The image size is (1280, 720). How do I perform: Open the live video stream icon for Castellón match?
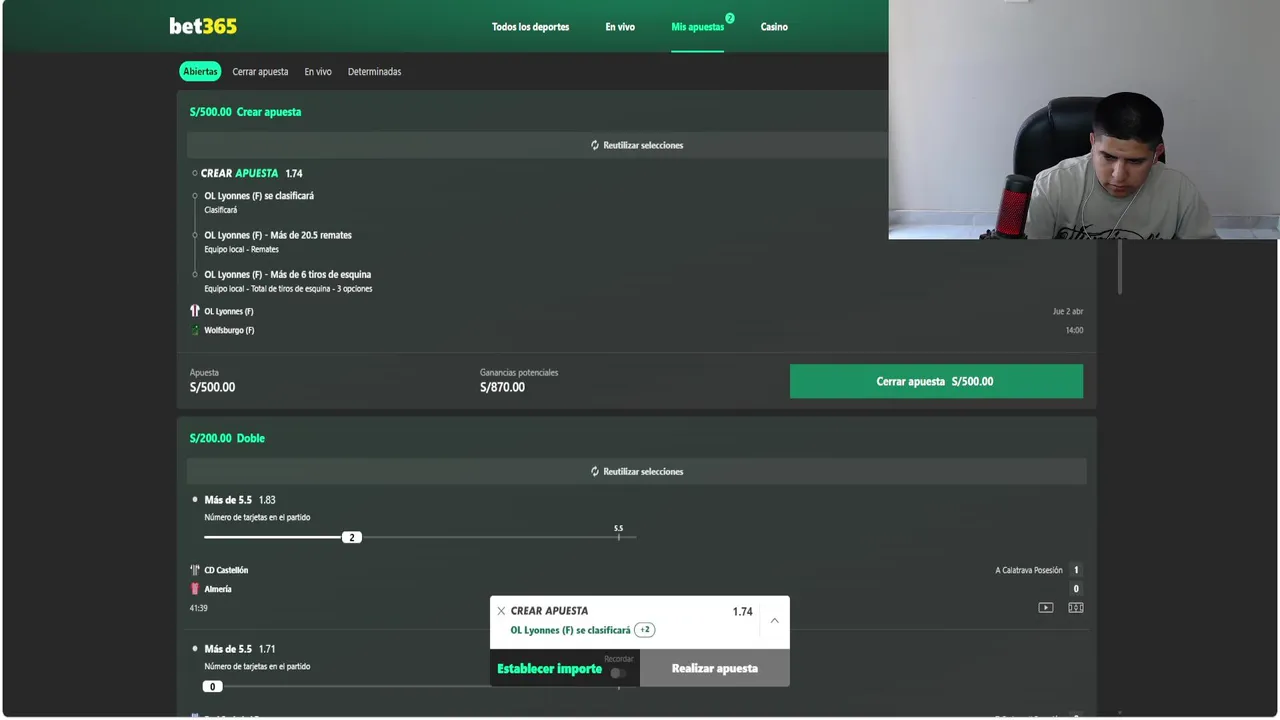[x=1046, y=607]
